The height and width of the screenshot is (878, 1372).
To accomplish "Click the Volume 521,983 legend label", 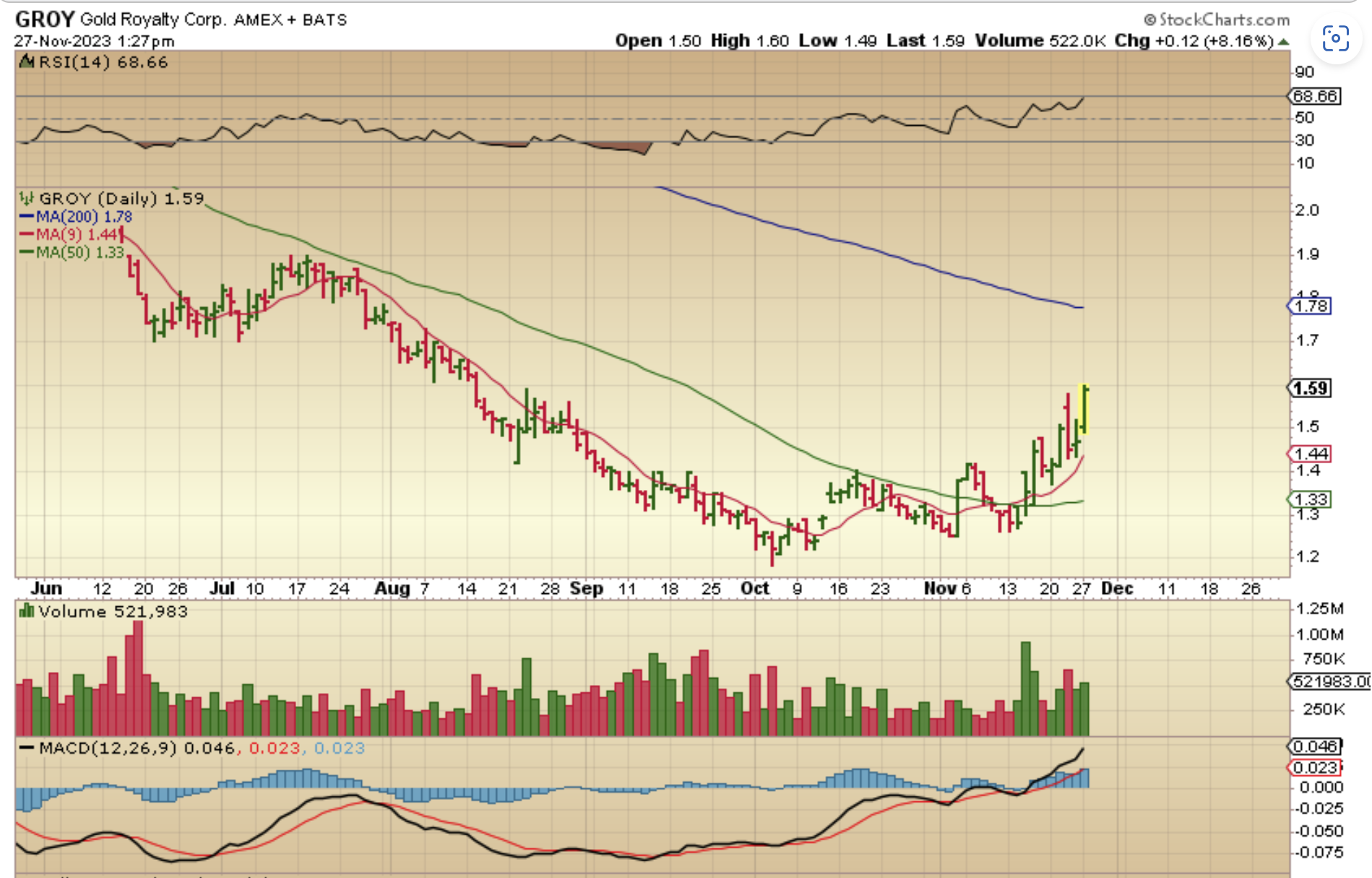I will [x=113, y=611].
